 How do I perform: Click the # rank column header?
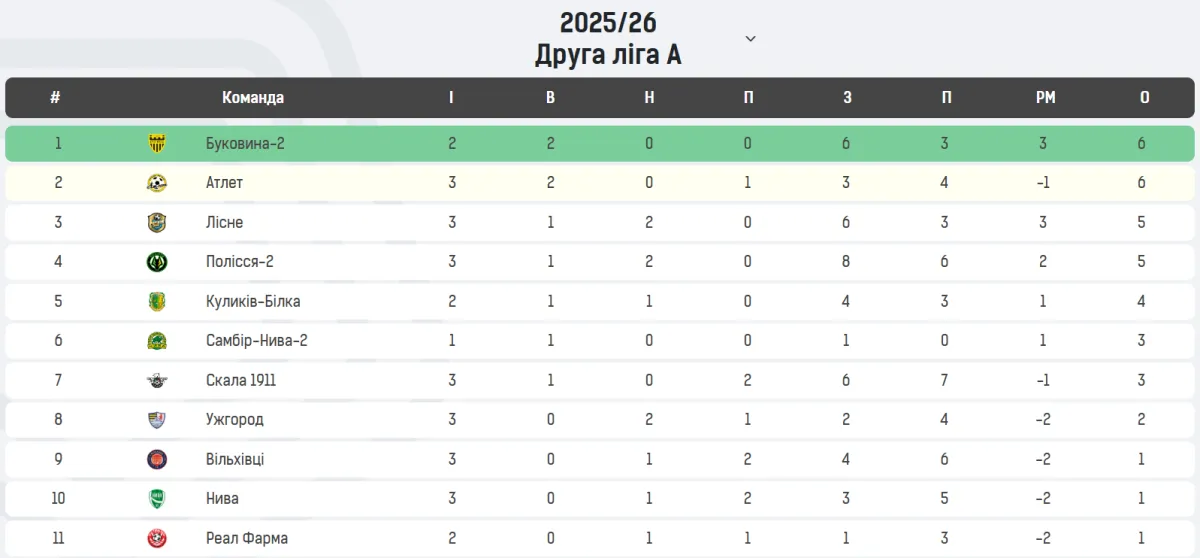click(x=55, y=97)
